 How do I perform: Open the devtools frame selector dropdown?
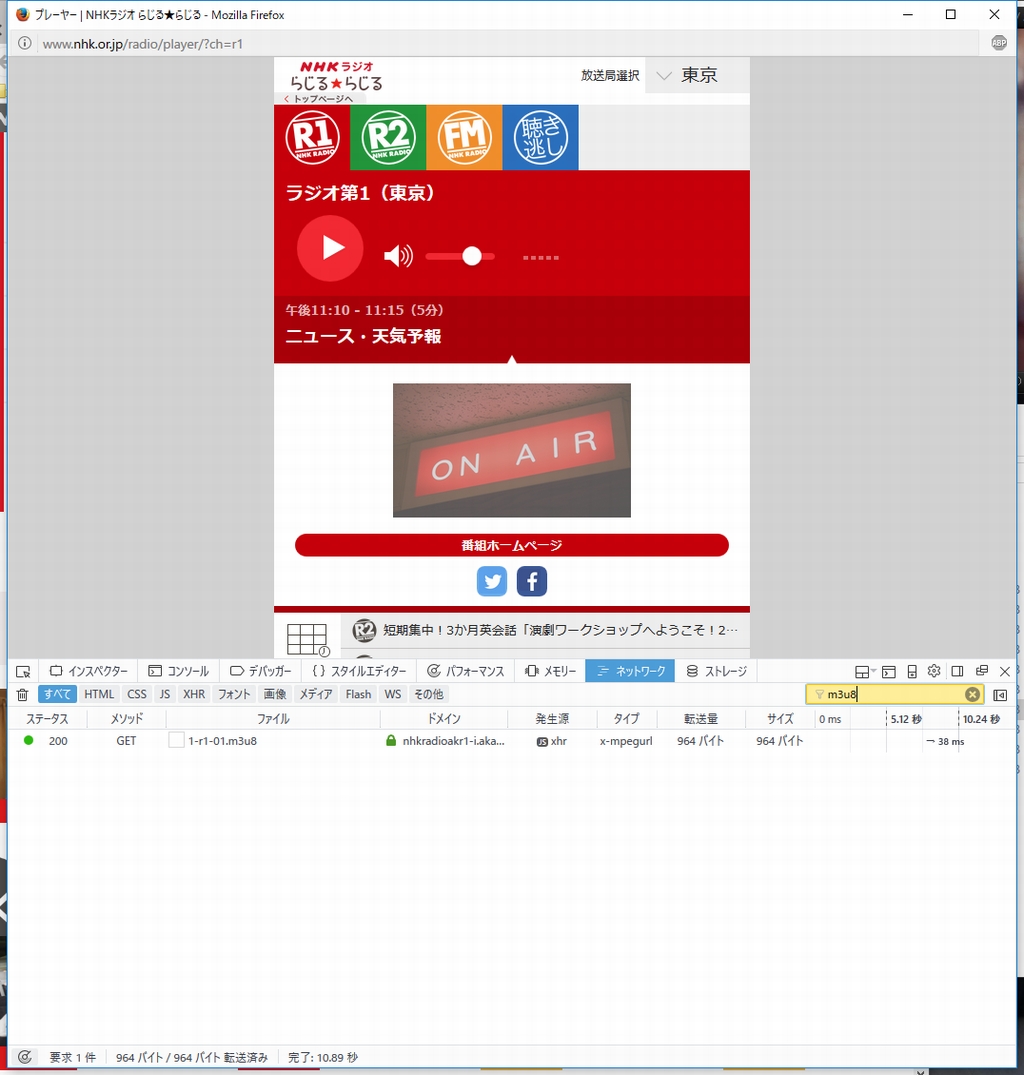[865, 671]
